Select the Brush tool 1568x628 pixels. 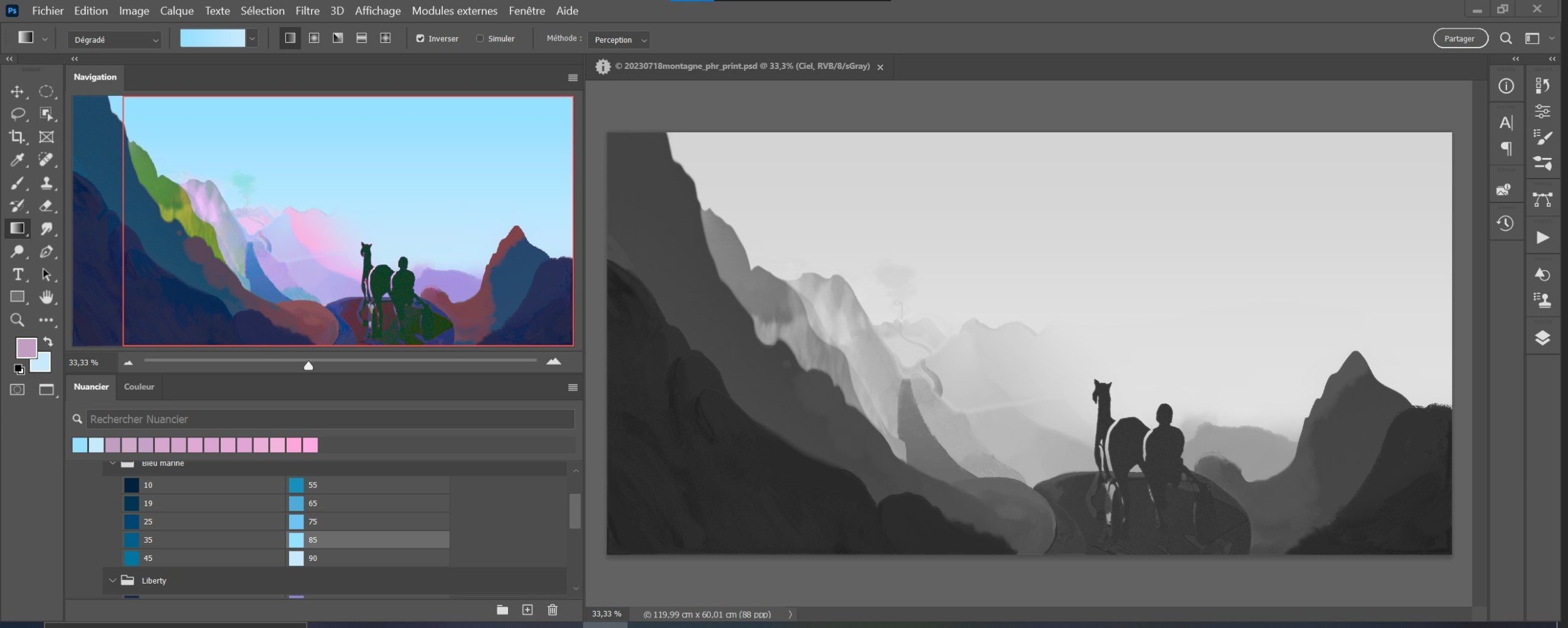[17, 183]
